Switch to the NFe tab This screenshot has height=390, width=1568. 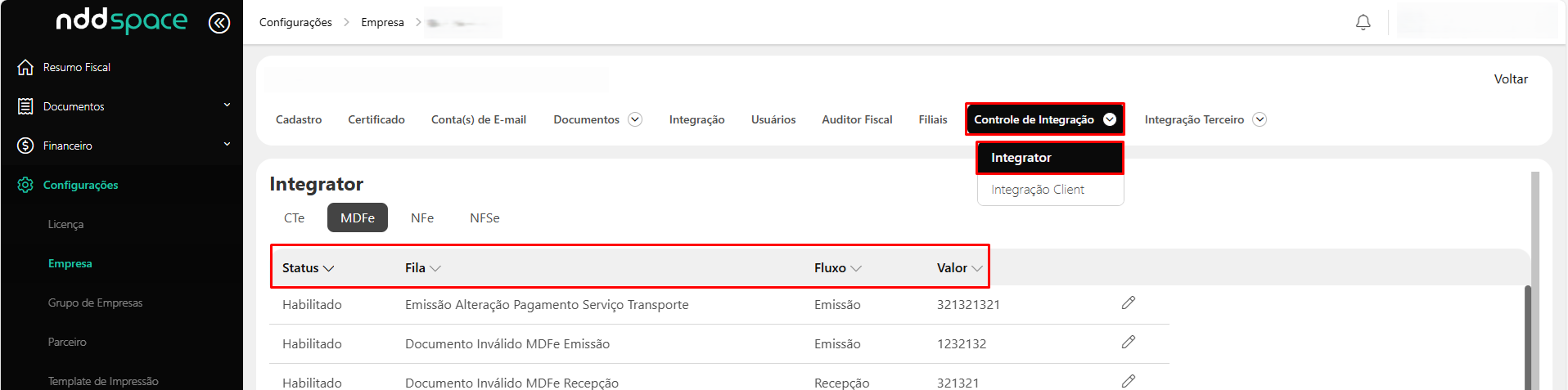[422, 218]
